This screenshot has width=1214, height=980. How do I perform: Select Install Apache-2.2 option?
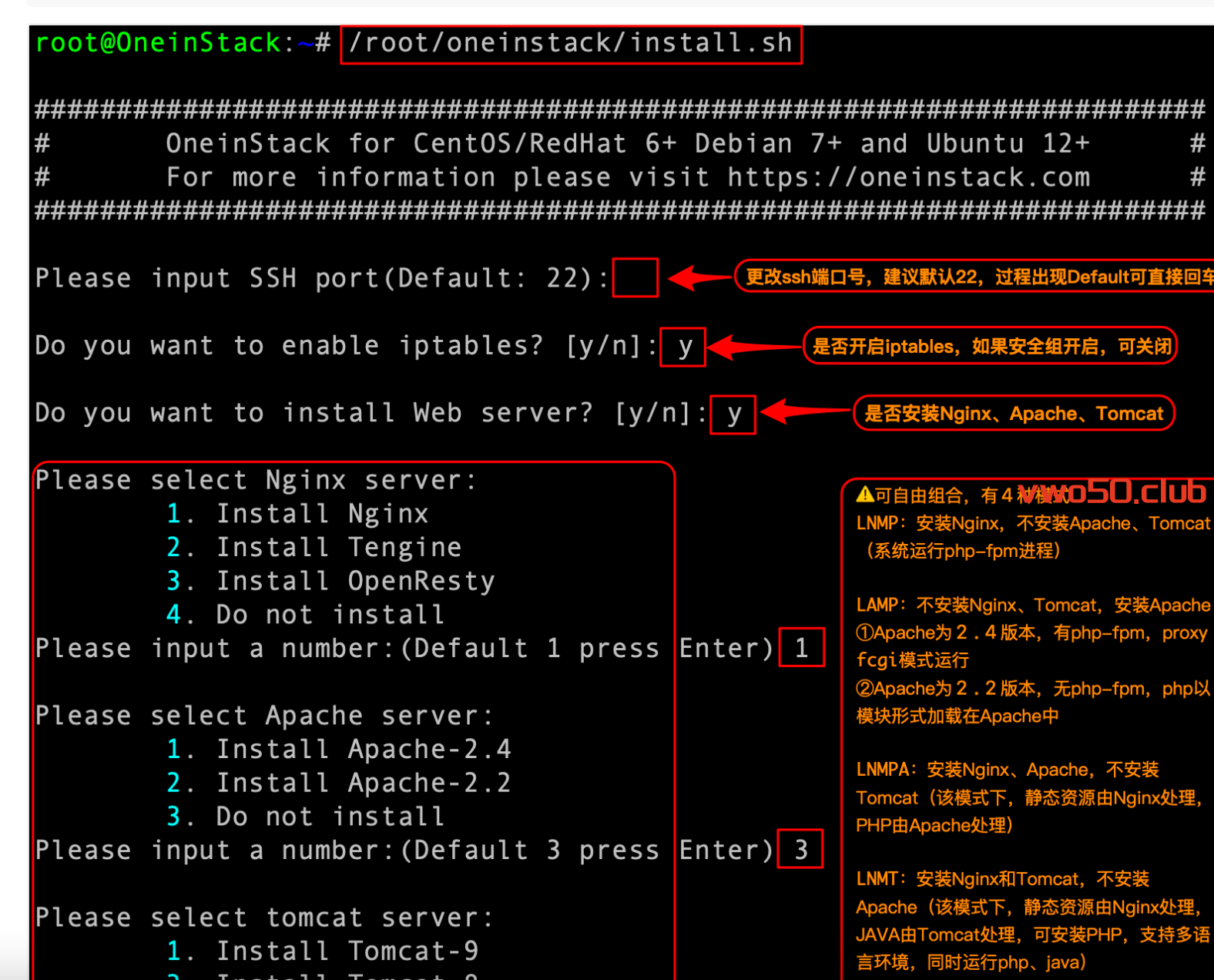pos(363,783)
